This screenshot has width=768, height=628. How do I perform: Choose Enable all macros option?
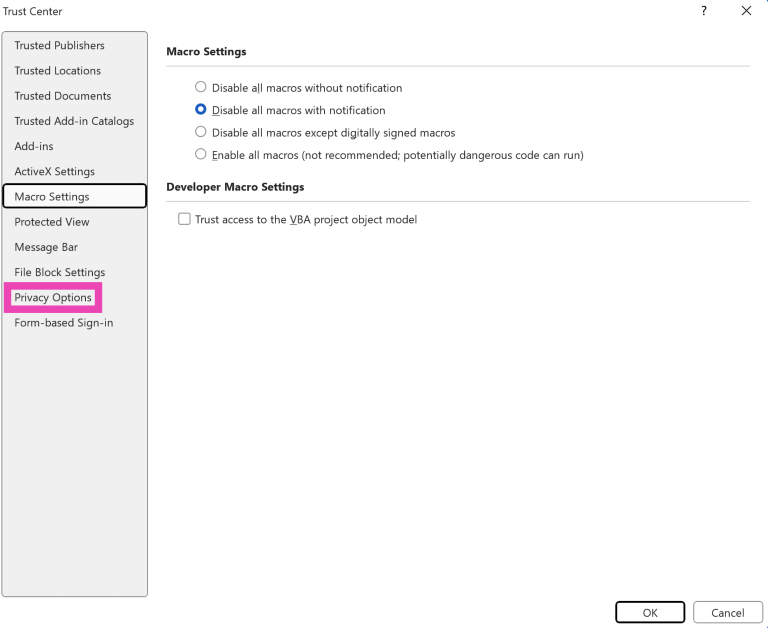pos(201,155)
